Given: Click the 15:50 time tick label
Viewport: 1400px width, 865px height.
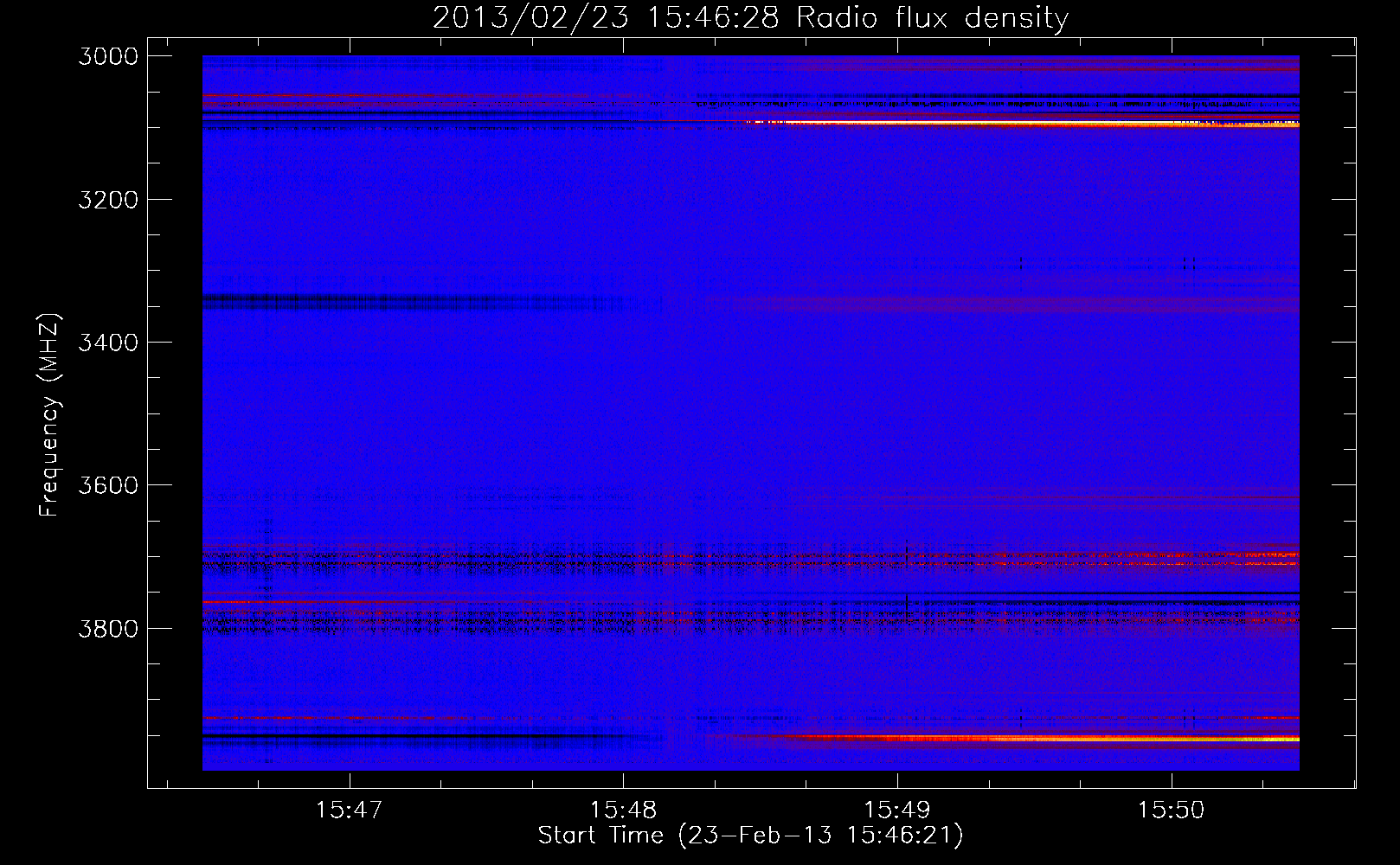Looking at the screenshot, I should [1171, 810].
